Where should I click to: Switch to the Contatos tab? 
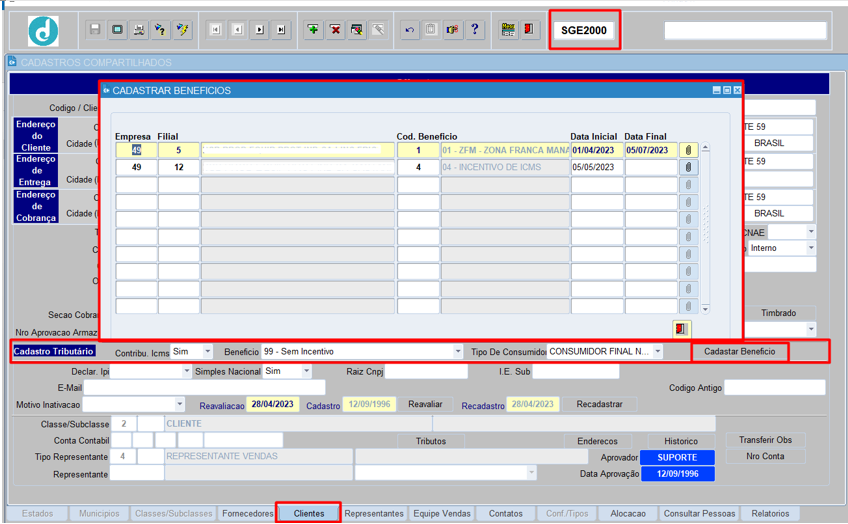(506, 513)
